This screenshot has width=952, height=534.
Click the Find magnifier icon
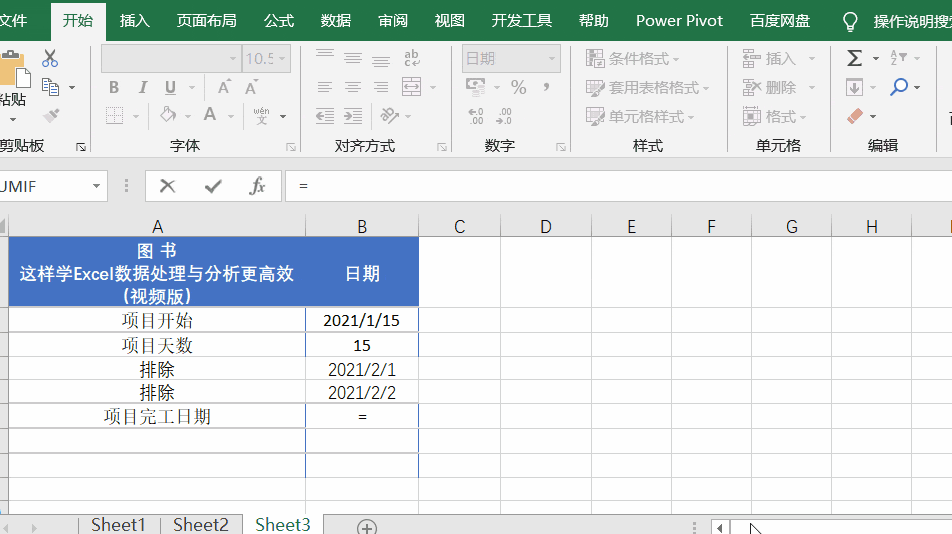[x=899, y=87]
